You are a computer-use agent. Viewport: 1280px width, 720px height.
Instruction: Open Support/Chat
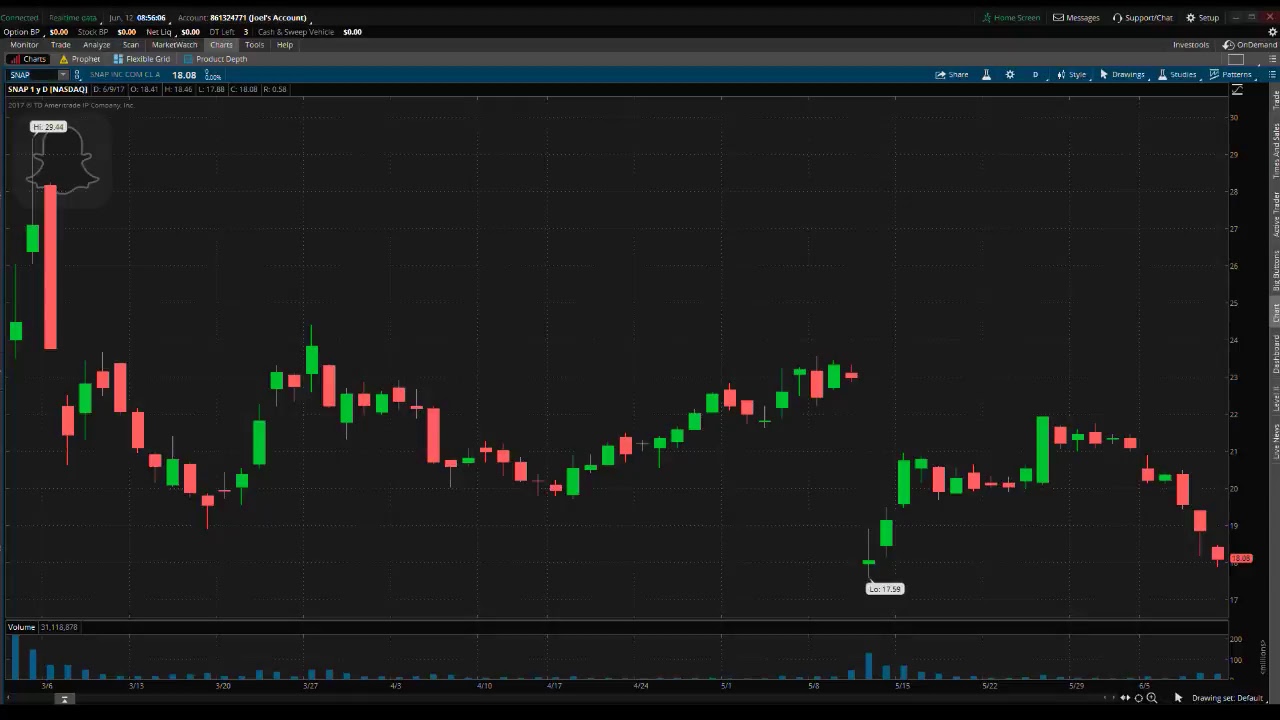click(1143, 18)
